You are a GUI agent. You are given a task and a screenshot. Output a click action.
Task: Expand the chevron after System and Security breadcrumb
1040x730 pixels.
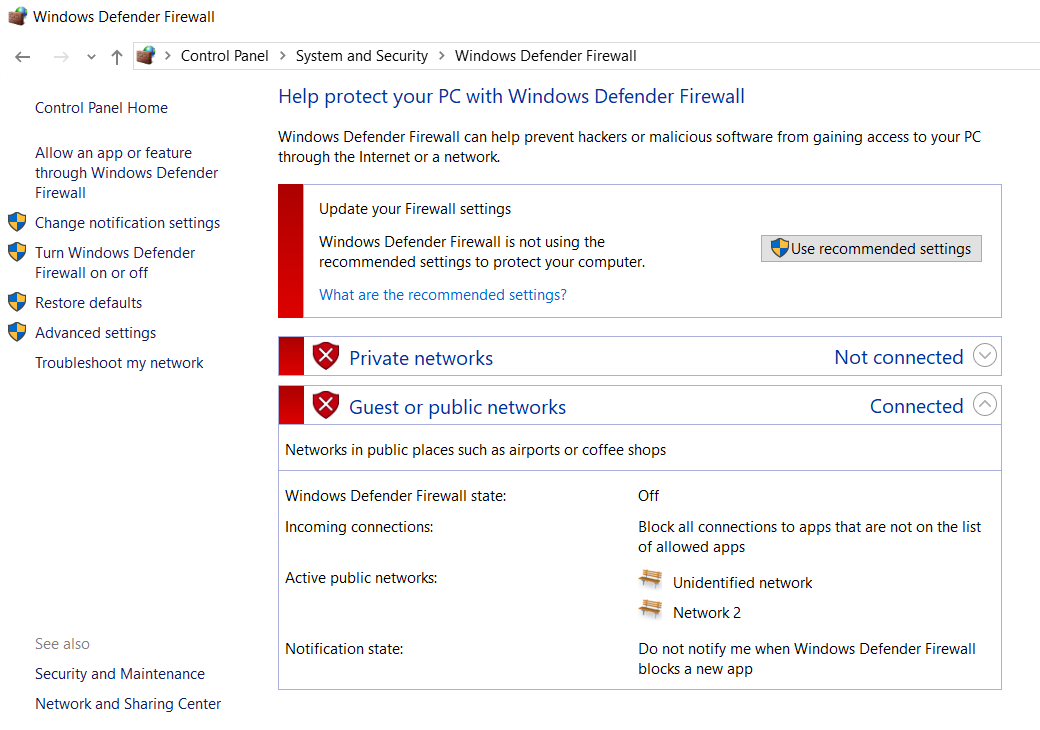pyautogui.click(x=442, y=56)
